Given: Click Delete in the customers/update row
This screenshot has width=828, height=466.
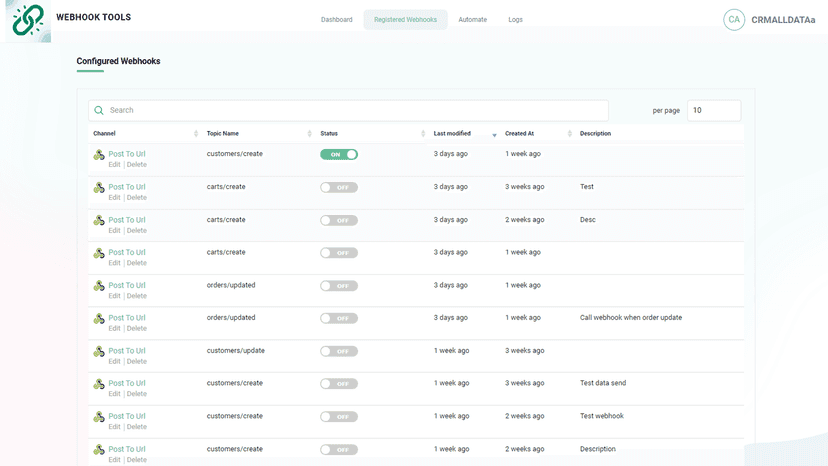Looking at the screenshot, I should pyautogui.click(x=137, y=361).
